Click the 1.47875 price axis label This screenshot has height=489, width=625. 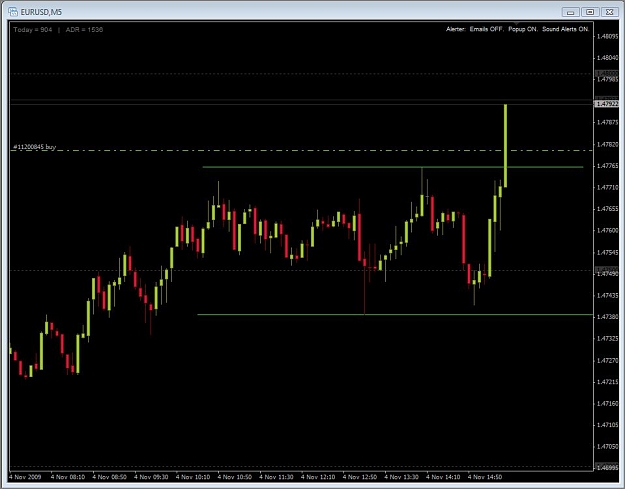pos(607,122)
